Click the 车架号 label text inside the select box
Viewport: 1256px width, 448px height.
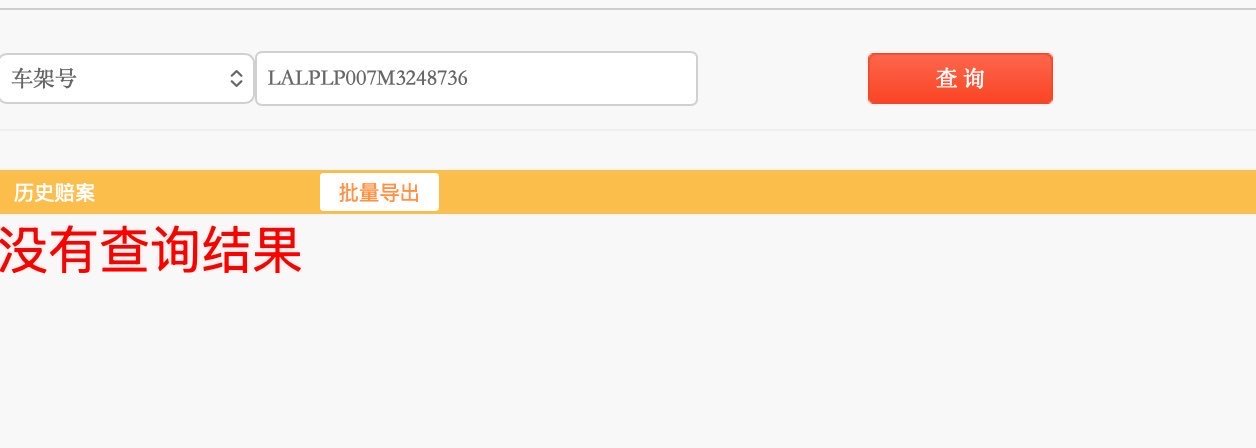click(44, 78)
